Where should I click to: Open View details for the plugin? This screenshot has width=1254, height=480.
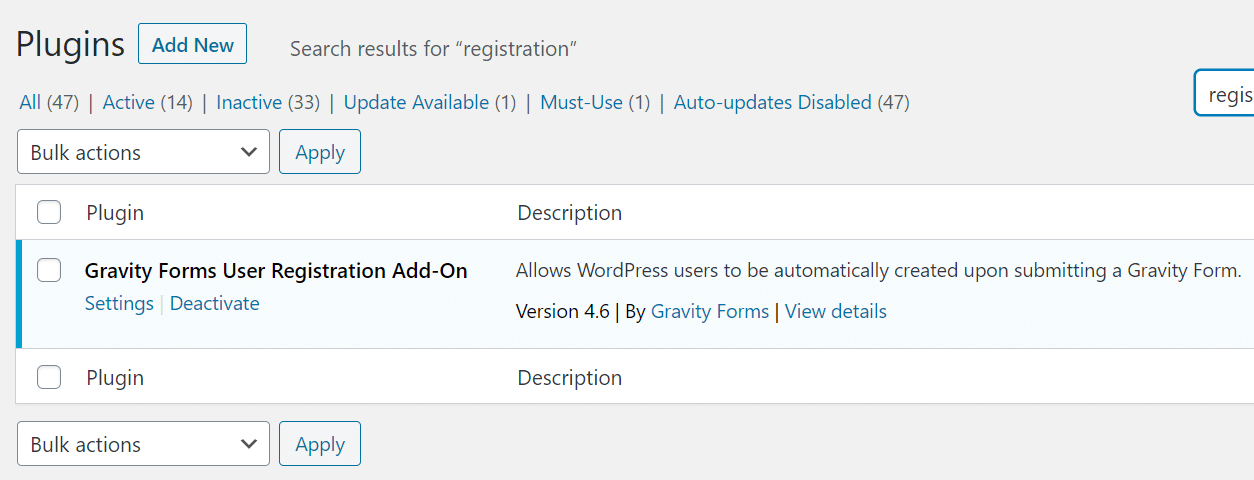pos(836,312)
